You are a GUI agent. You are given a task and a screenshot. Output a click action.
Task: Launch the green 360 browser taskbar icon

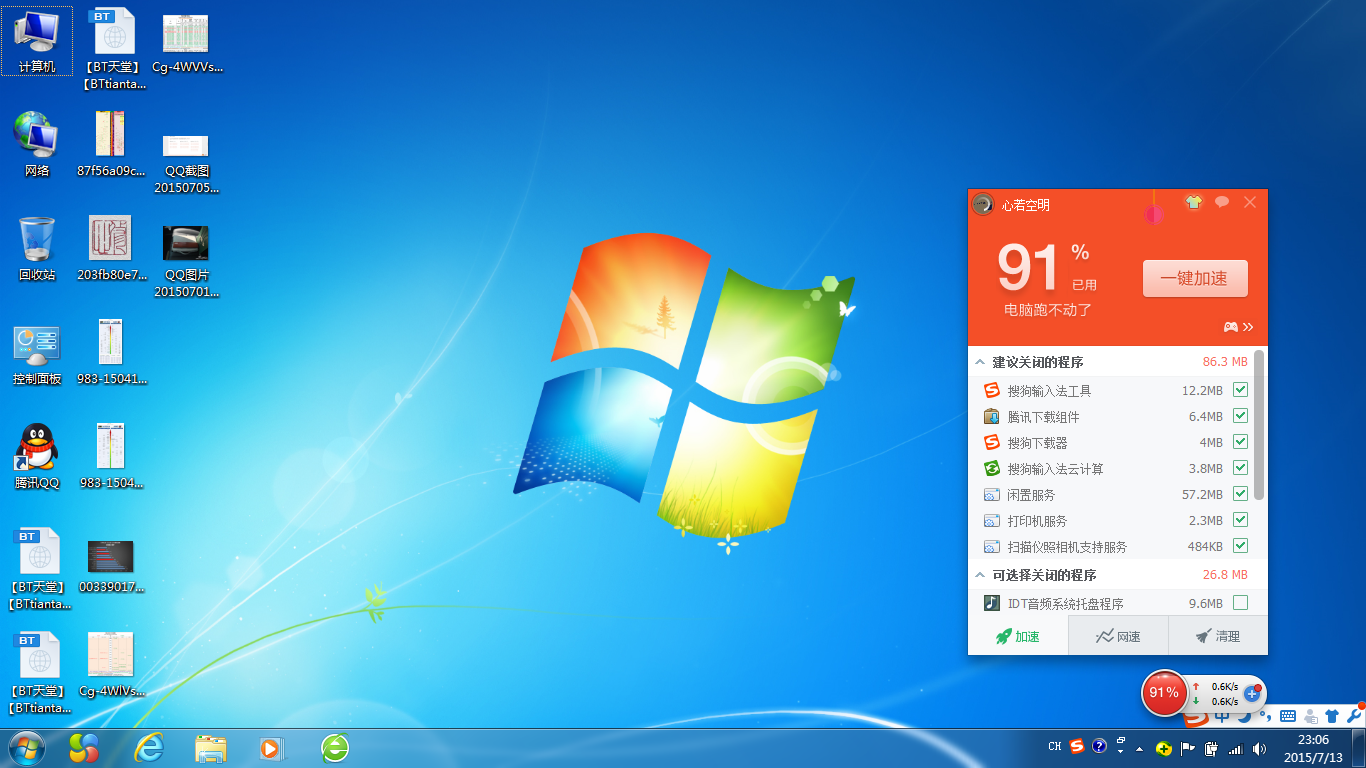[335, 748]
